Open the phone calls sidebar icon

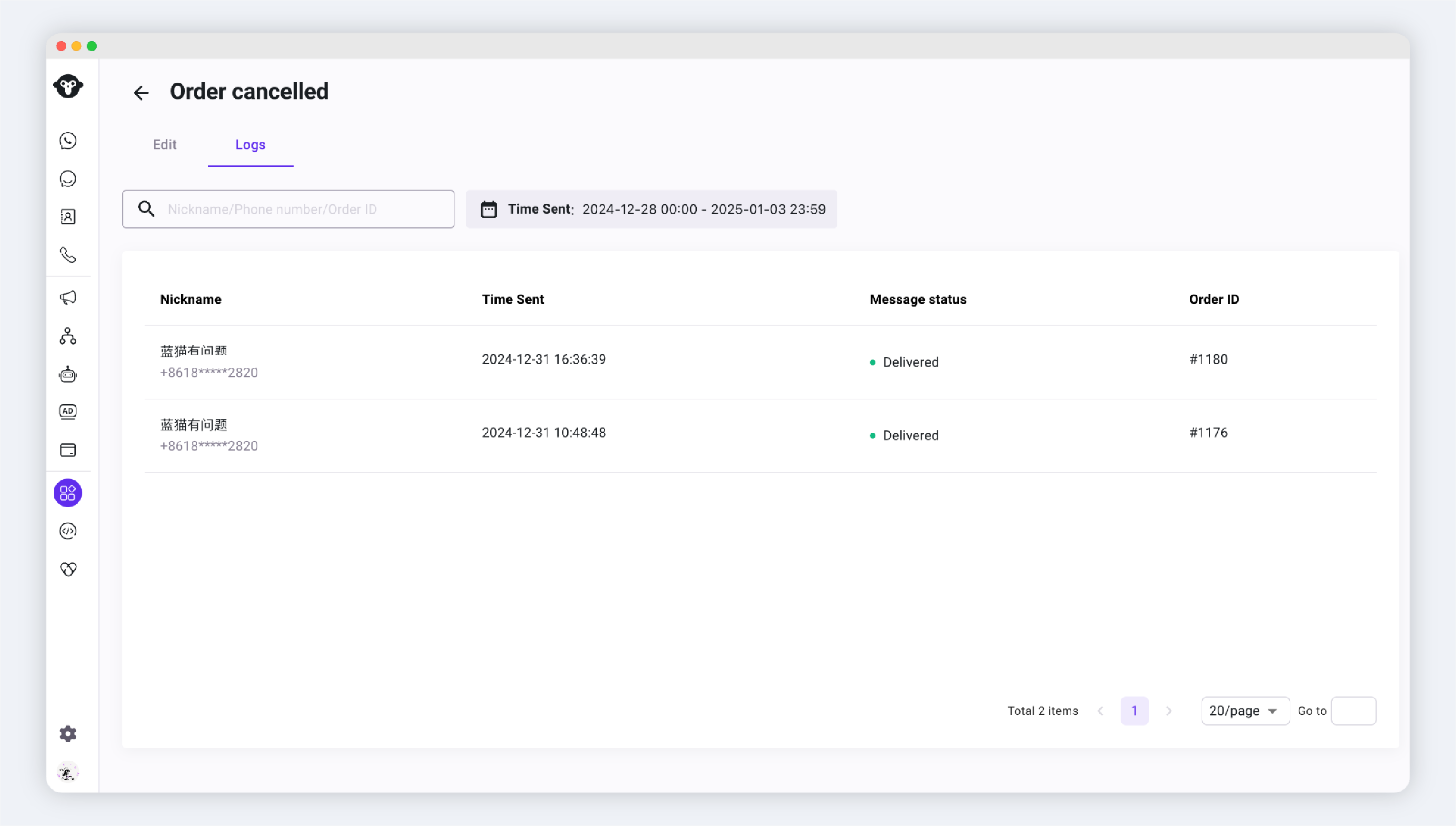(68, 255)
